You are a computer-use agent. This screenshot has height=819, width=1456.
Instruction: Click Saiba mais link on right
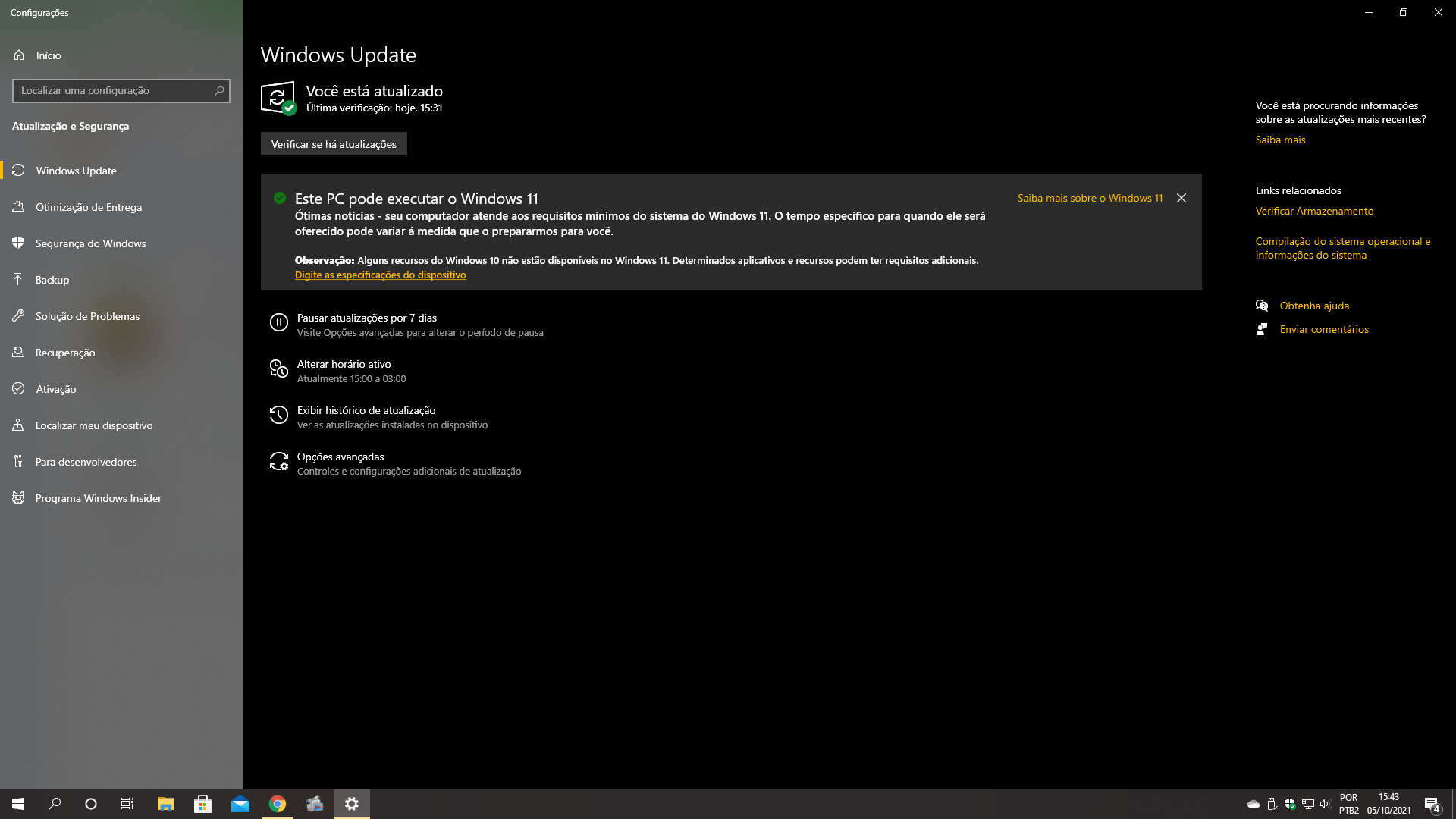(1280, 140)
